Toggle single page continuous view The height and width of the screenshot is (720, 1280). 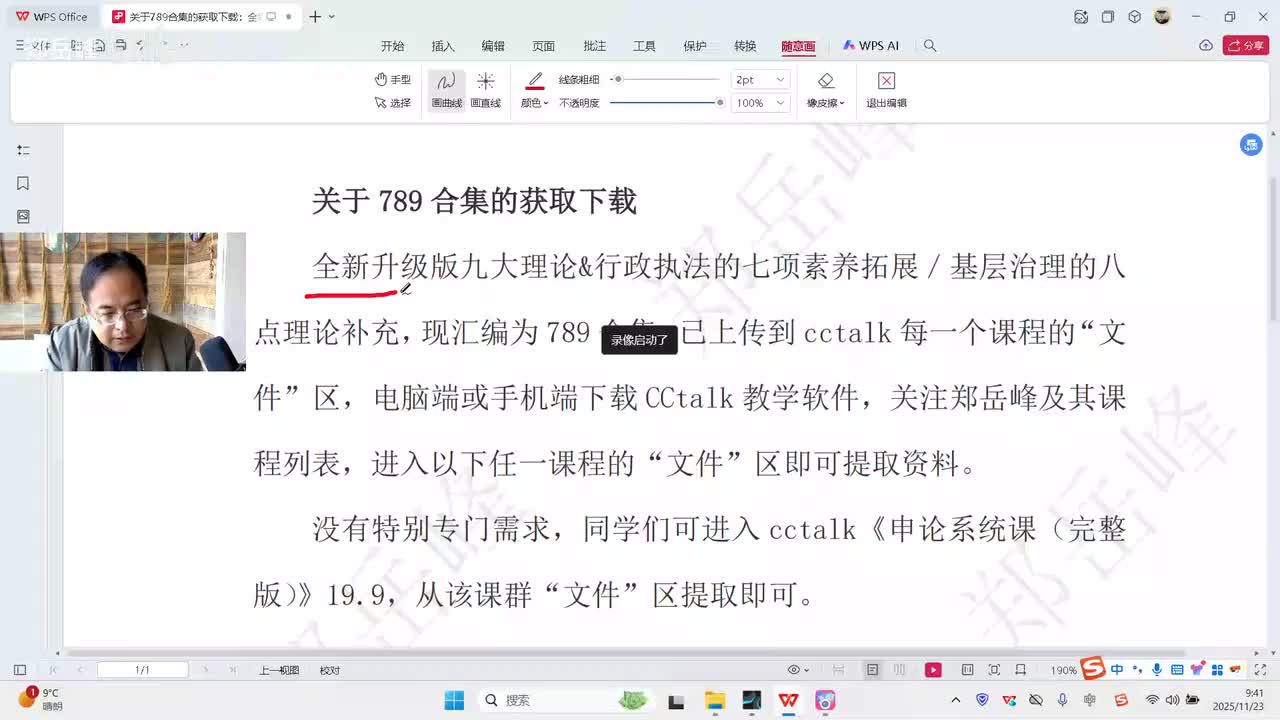(873, 670)
